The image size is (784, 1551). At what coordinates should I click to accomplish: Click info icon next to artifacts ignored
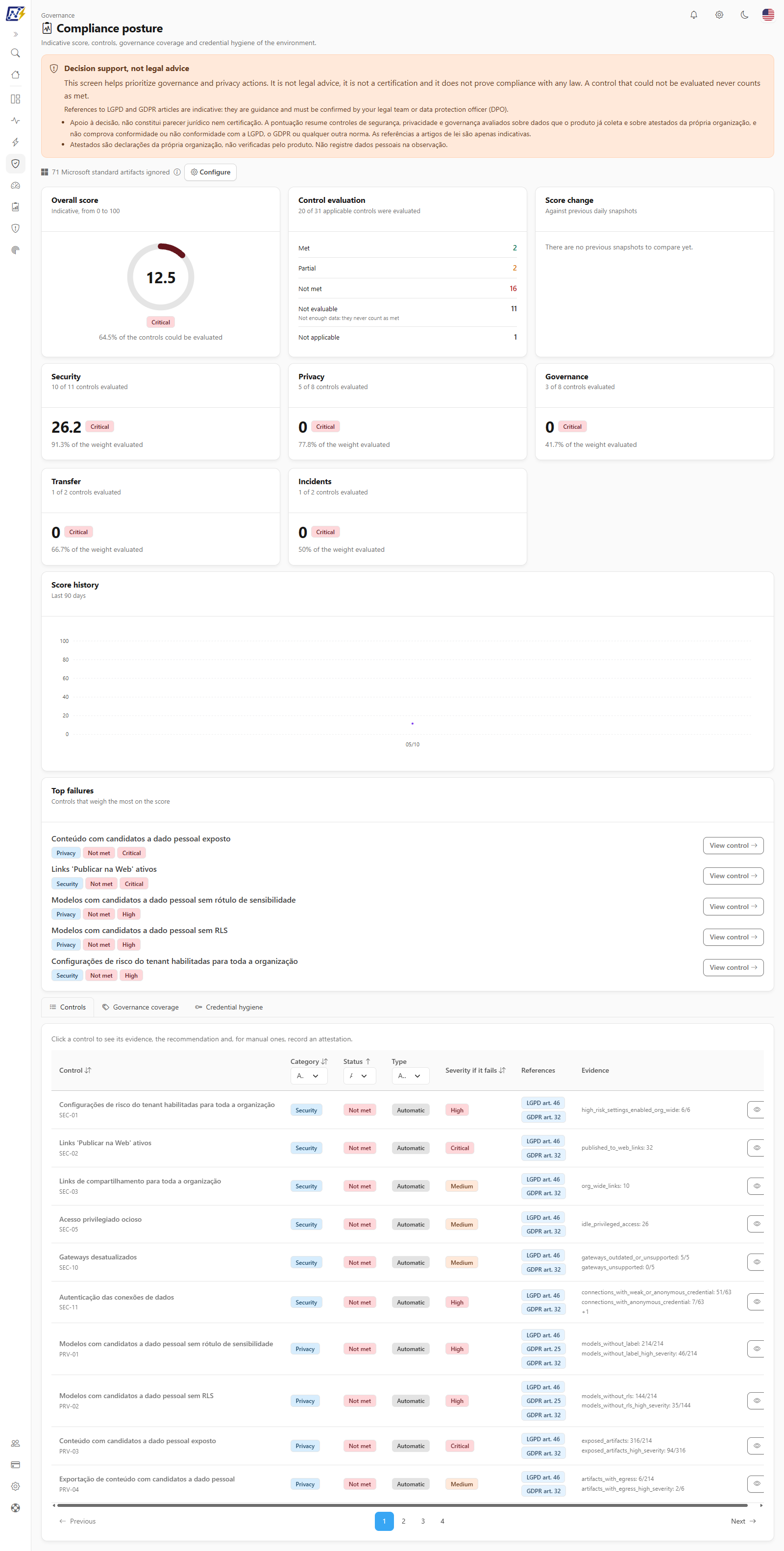[177, 172]
